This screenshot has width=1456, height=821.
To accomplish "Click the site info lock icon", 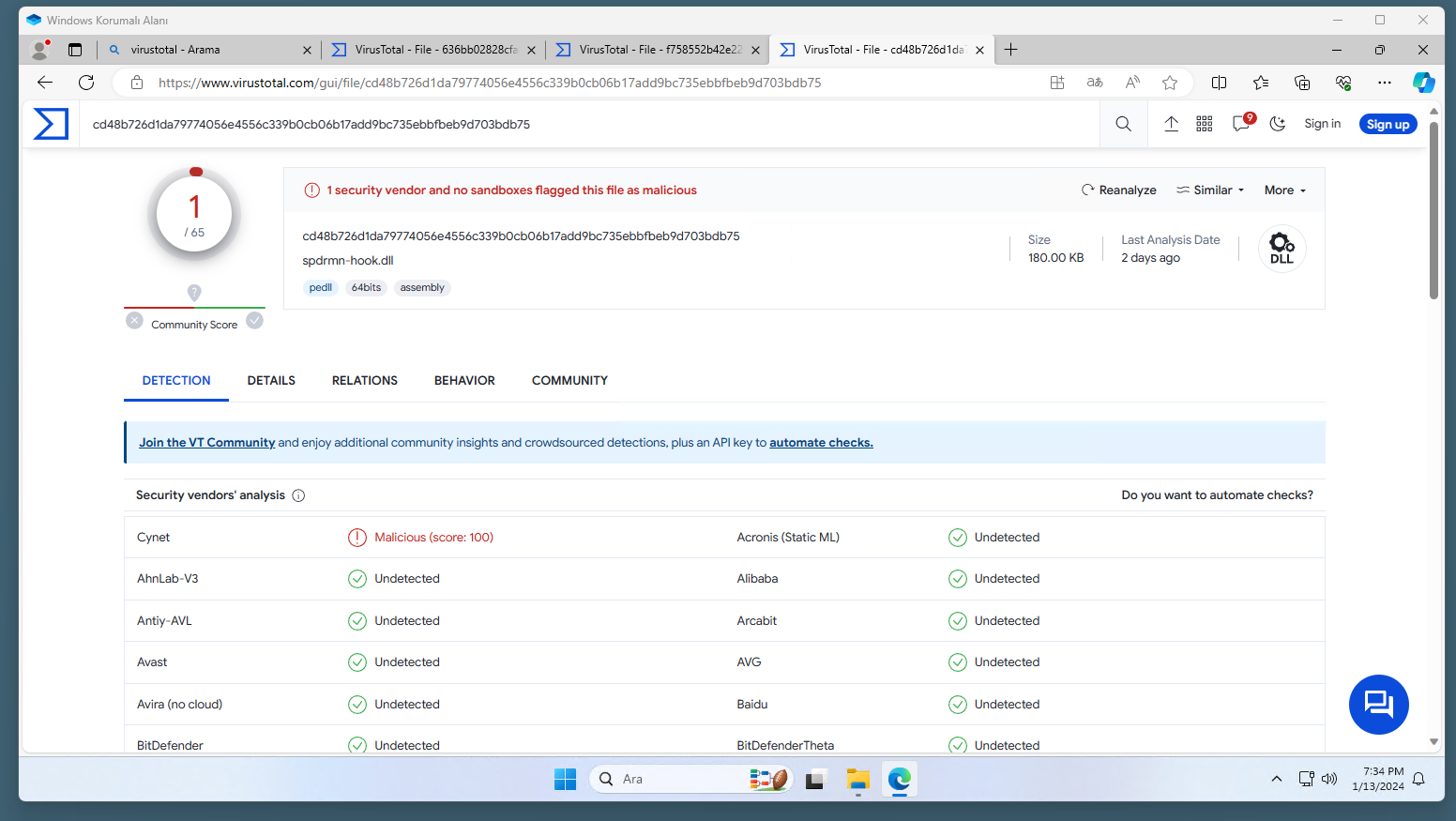I will coord(137,83).
